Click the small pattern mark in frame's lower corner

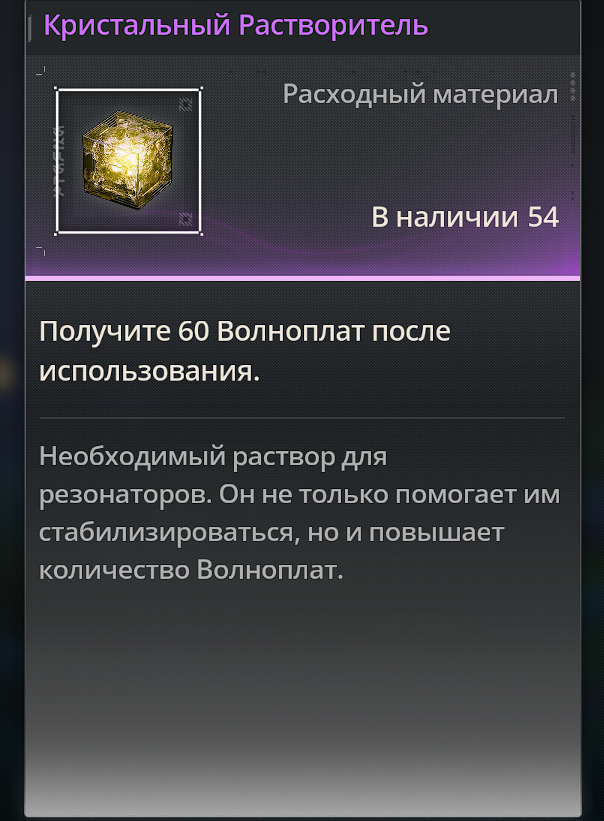point(185,219)
